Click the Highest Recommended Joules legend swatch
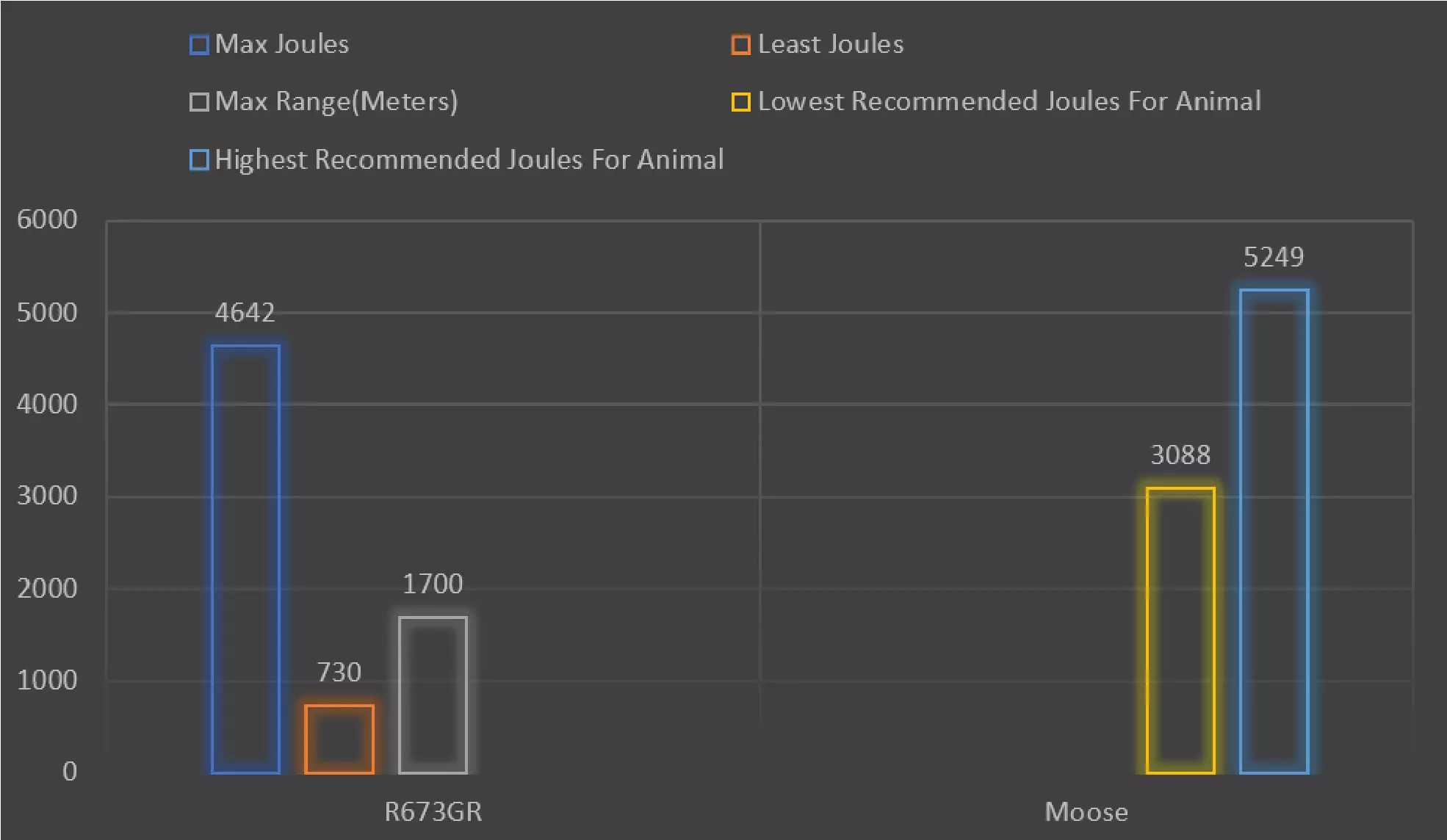This screenshot has width=1447, height=840. [x=199, y=160]
